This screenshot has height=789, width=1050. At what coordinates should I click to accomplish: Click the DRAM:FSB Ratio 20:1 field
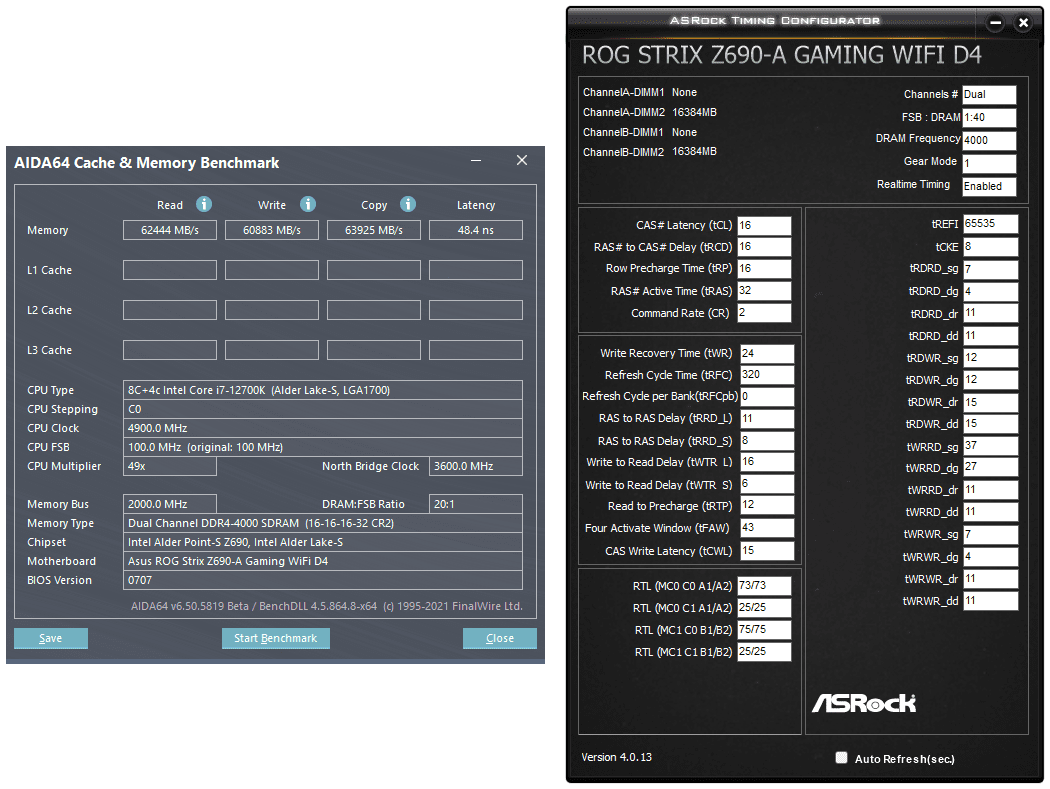pos(476,504)
